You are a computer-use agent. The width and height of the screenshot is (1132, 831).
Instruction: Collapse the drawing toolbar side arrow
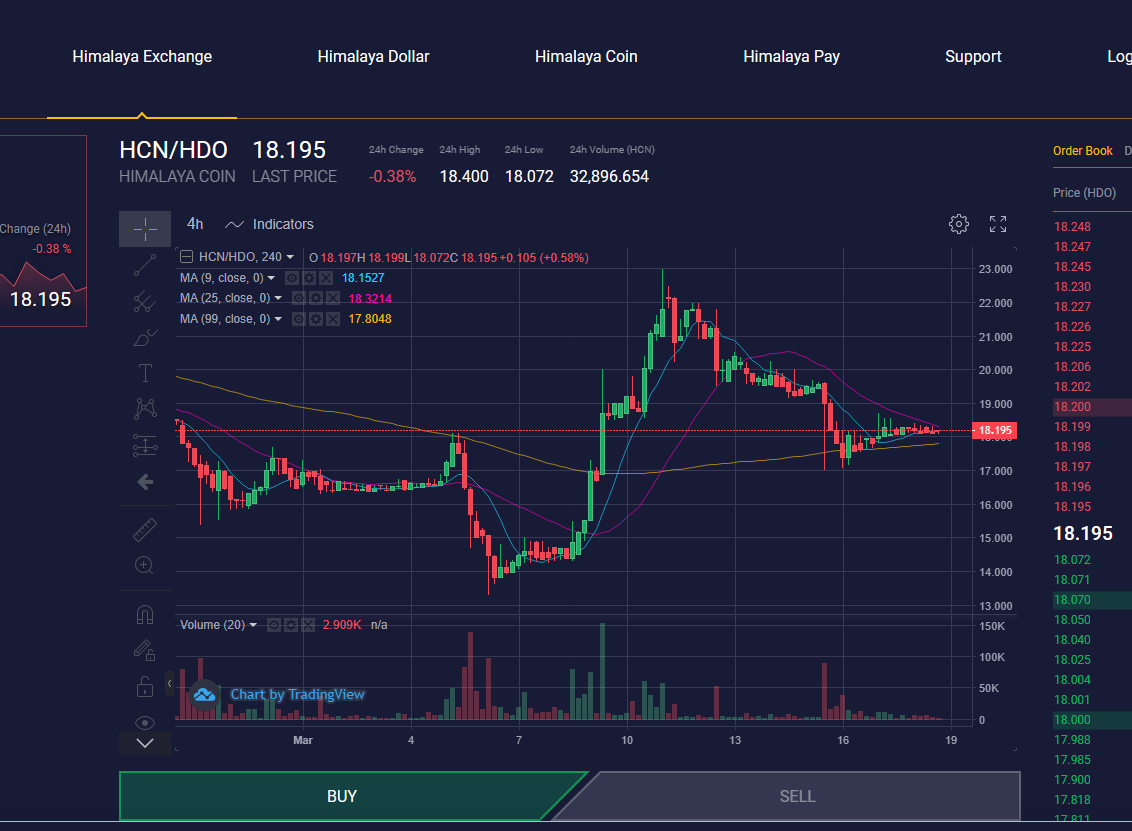170,683
